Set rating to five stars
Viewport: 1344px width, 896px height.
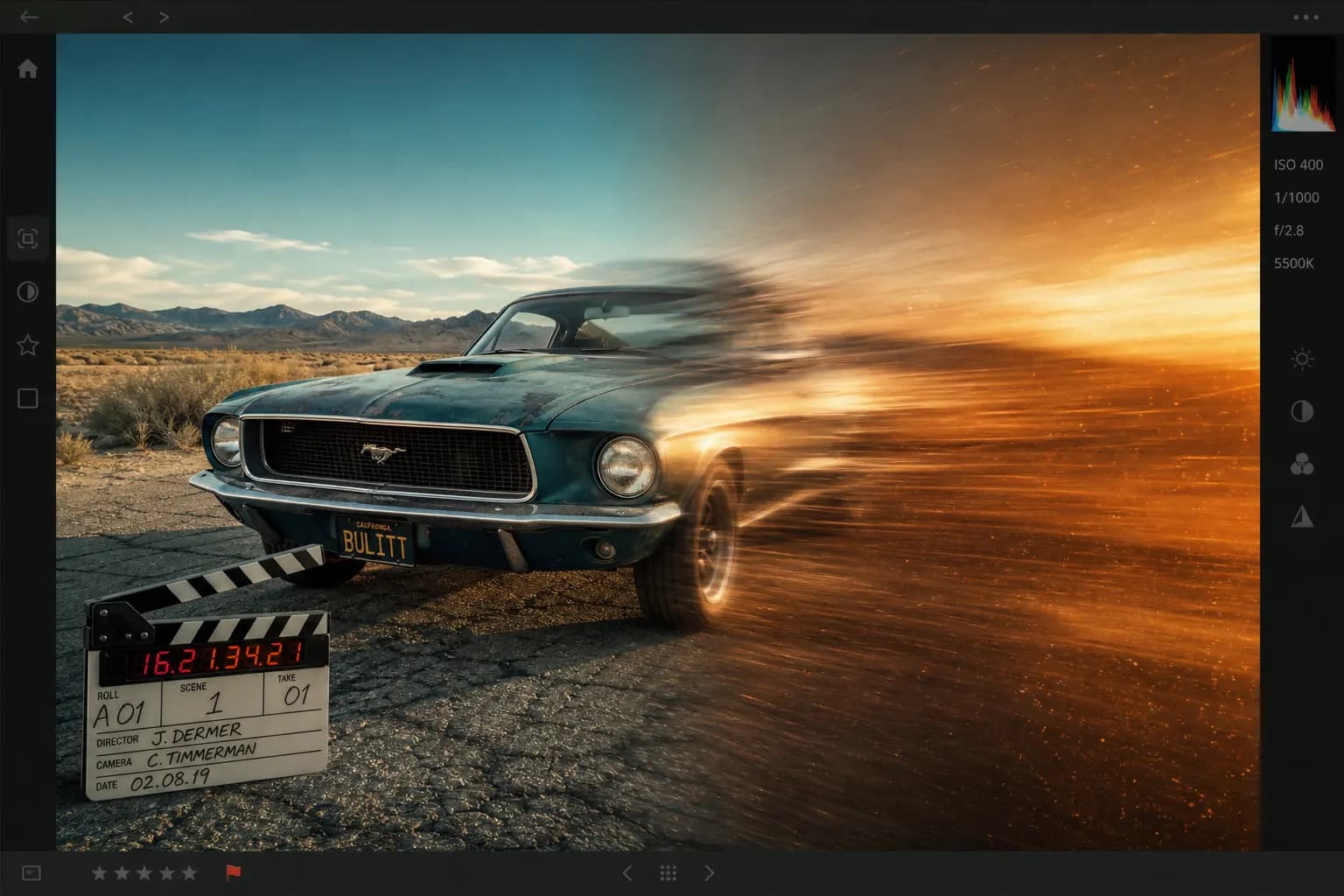(189, 872)
